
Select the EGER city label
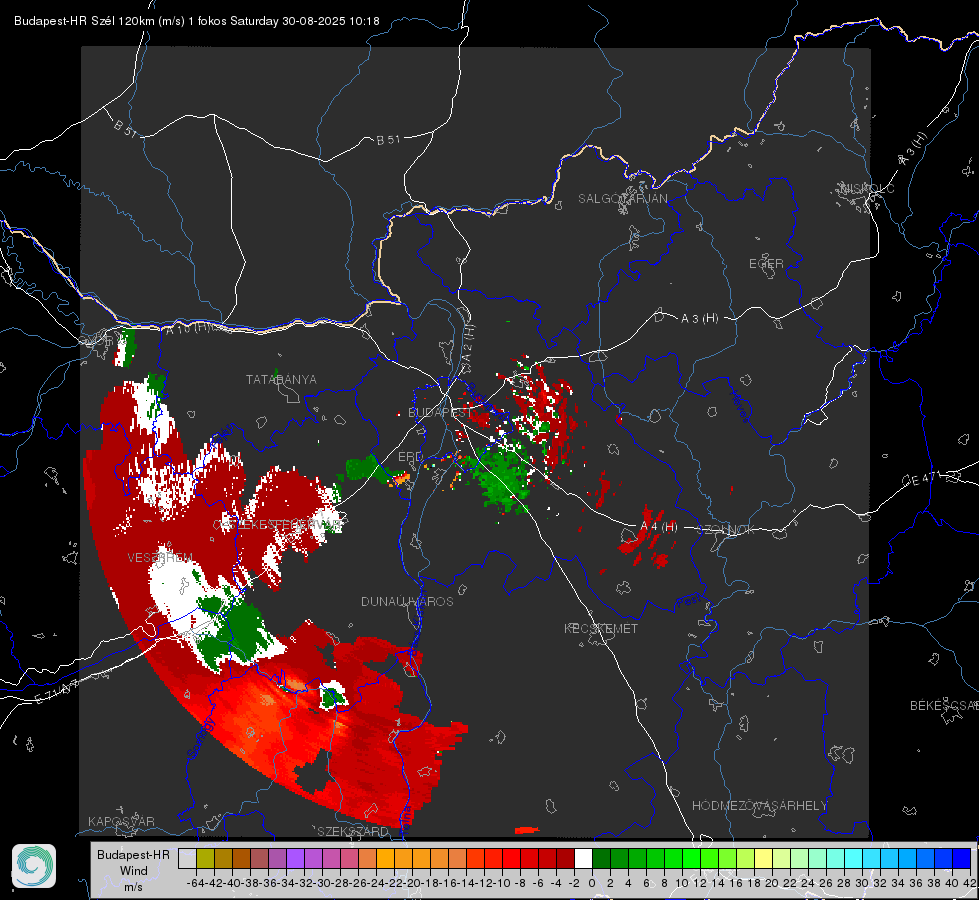tap(766, 264)
